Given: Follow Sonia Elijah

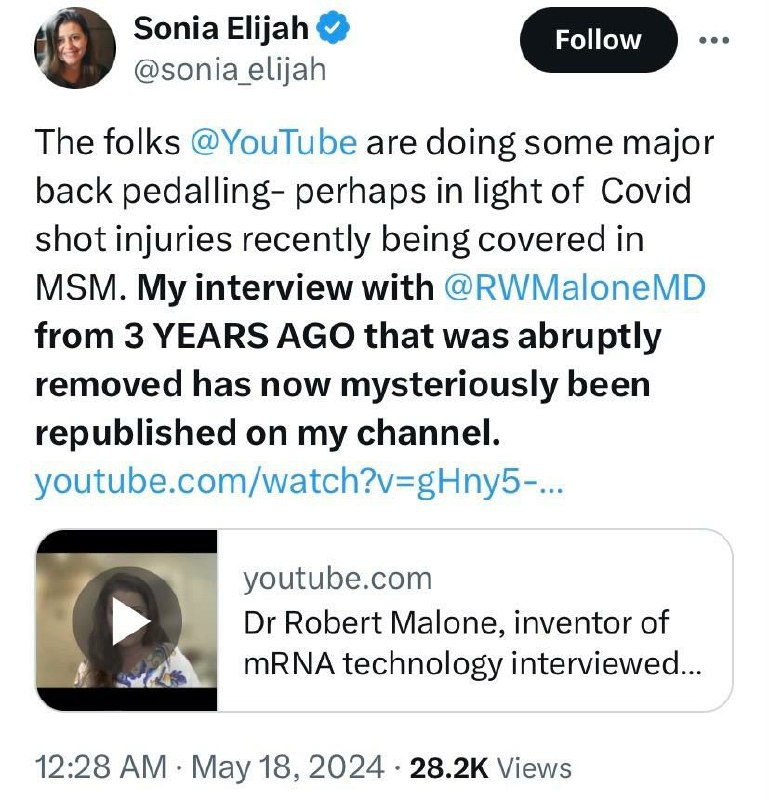Looking at the screenshot, I should [x=598, y=40].
